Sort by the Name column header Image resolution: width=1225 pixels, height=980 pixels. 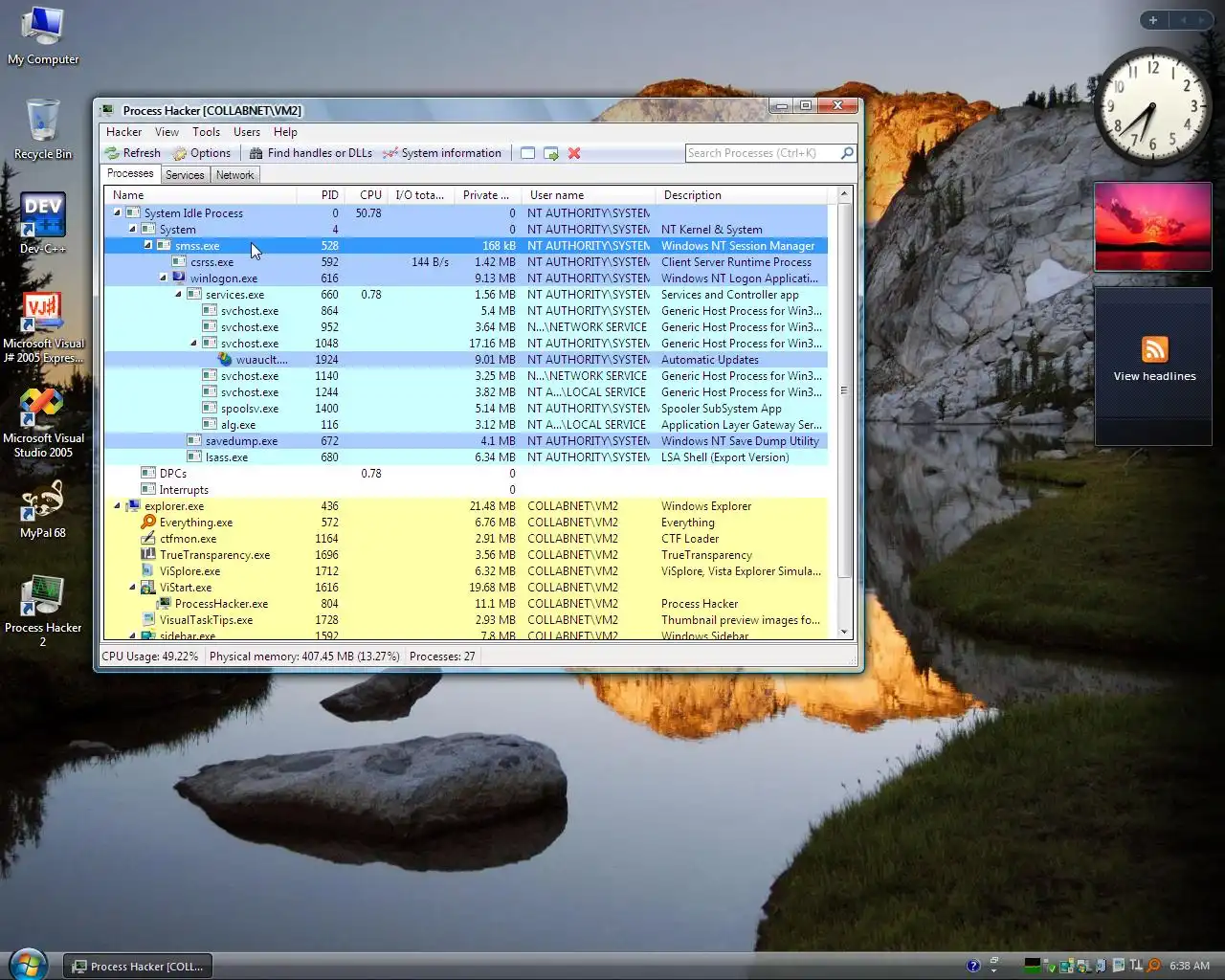click(199, 195)
